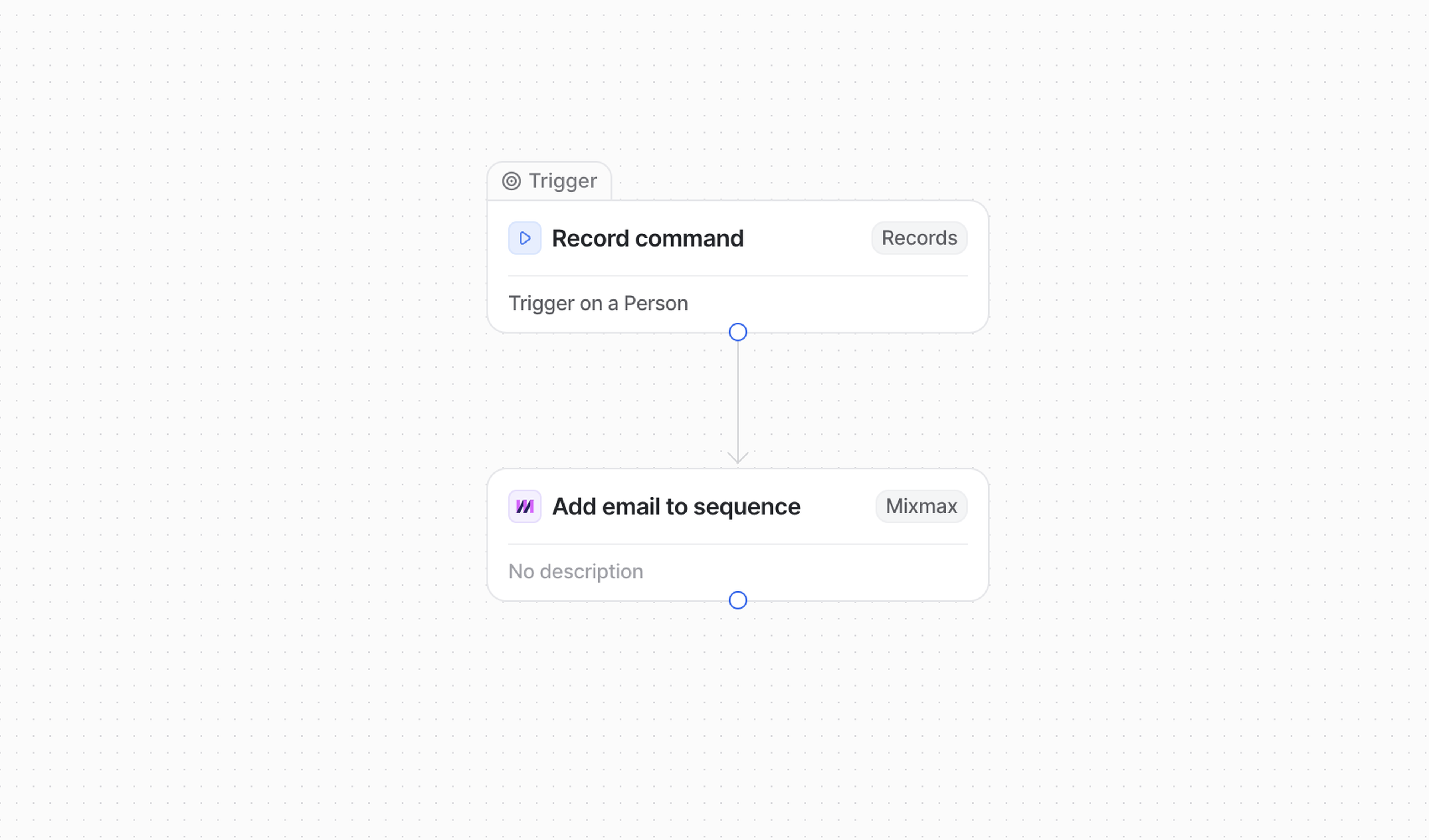Viewport: 1429px width, 840px height.
Task: Click blank space left of Records badge
Action: pos(805,238)
